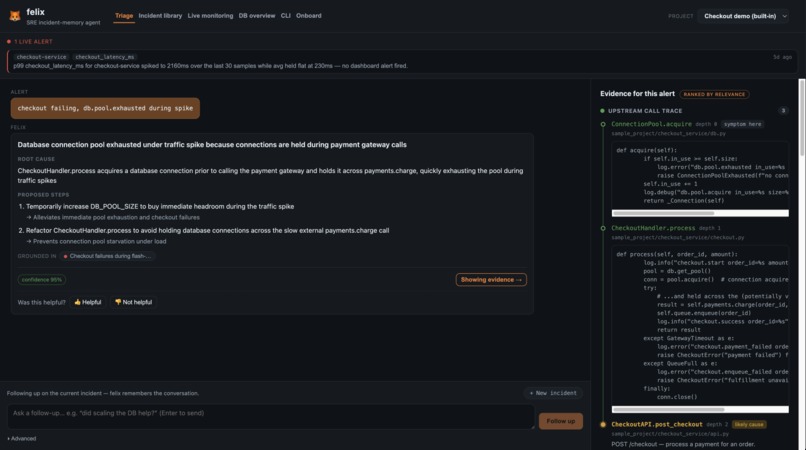
Task: Open the CheckoutHandler.process trace node
Action: [x=653, y=228]
